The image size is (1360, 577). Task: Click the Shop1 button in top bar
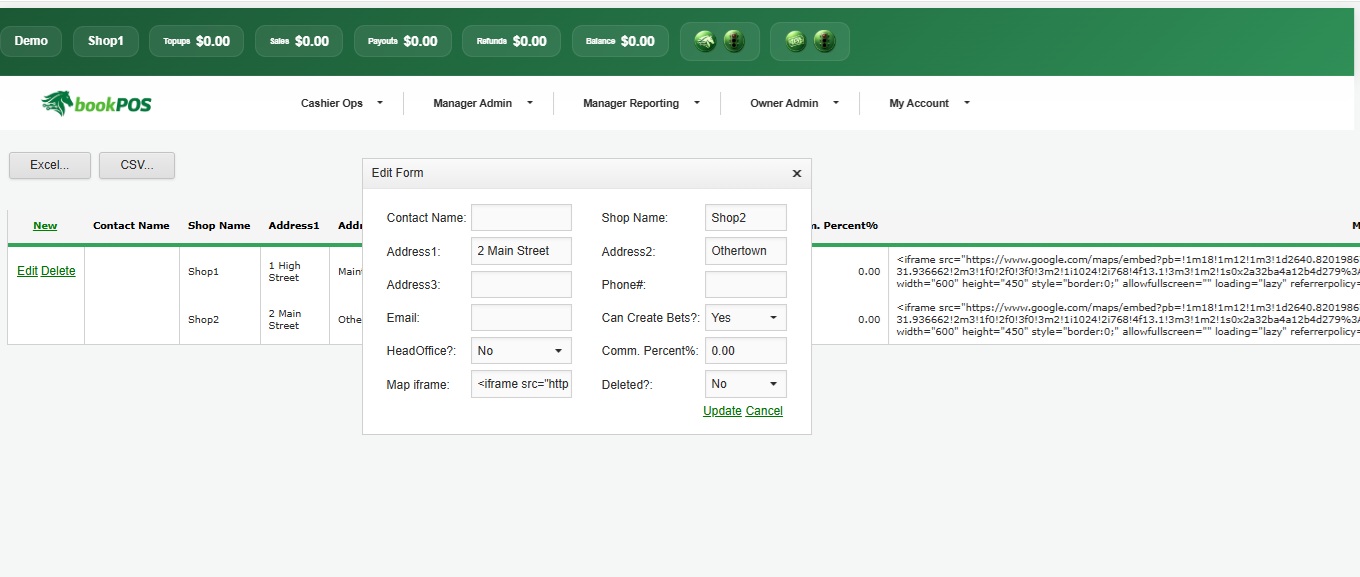coord(106,41)
